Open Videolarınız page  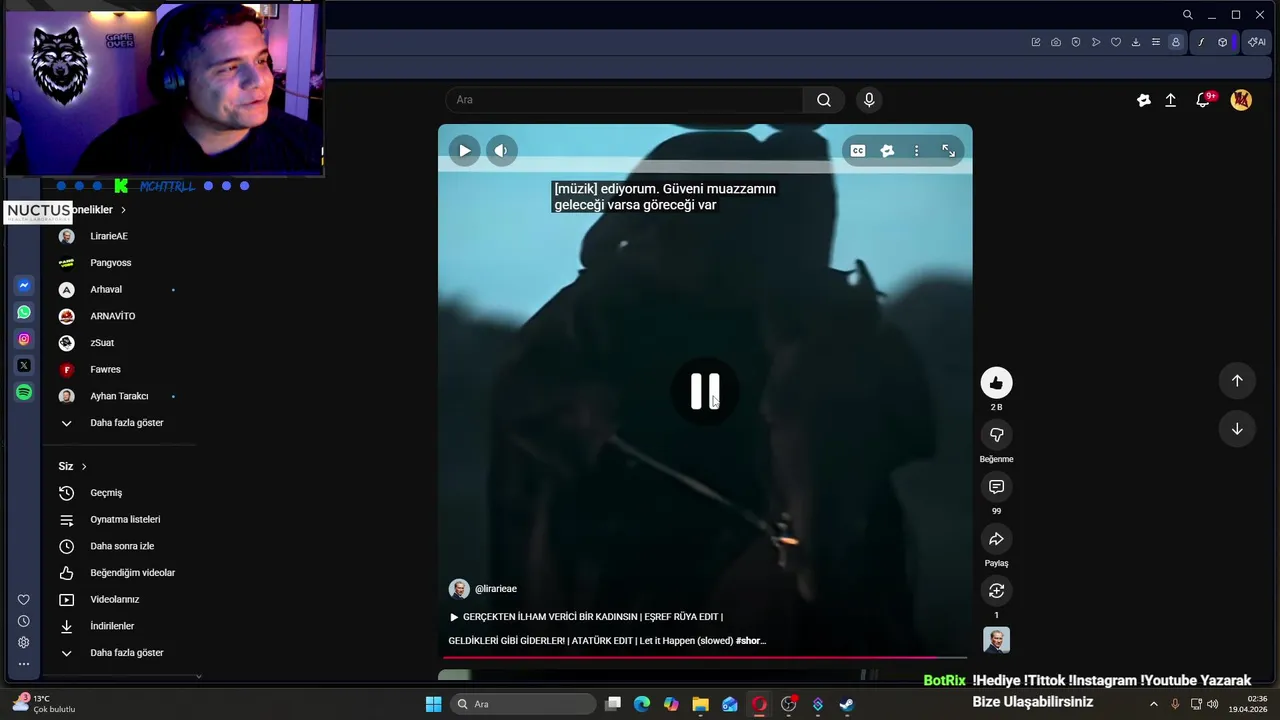click(x=115, y=600)
